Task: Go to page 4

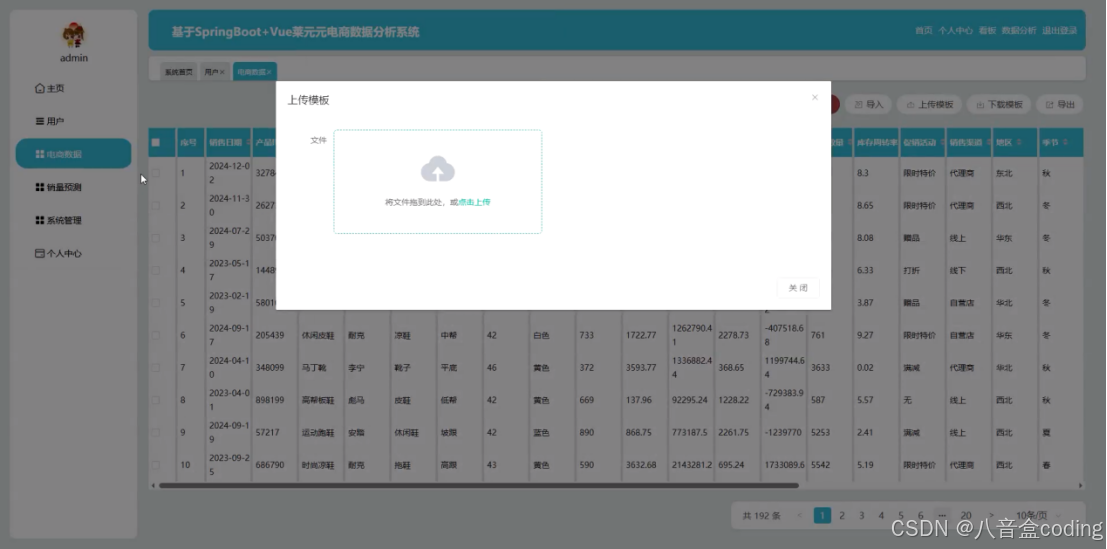Action: (881, 515)
